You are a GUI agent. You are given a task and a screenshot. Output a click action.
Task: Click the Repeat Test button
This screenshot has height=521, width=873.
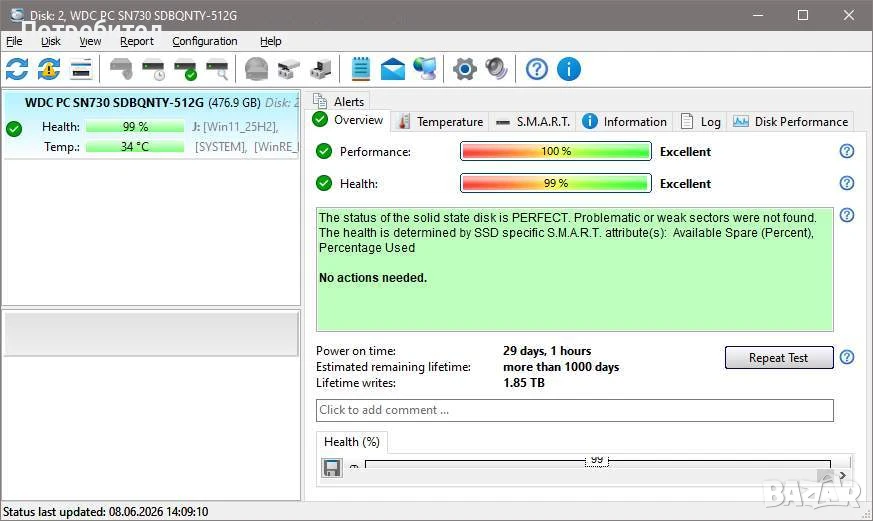click(x=778, y=358)
